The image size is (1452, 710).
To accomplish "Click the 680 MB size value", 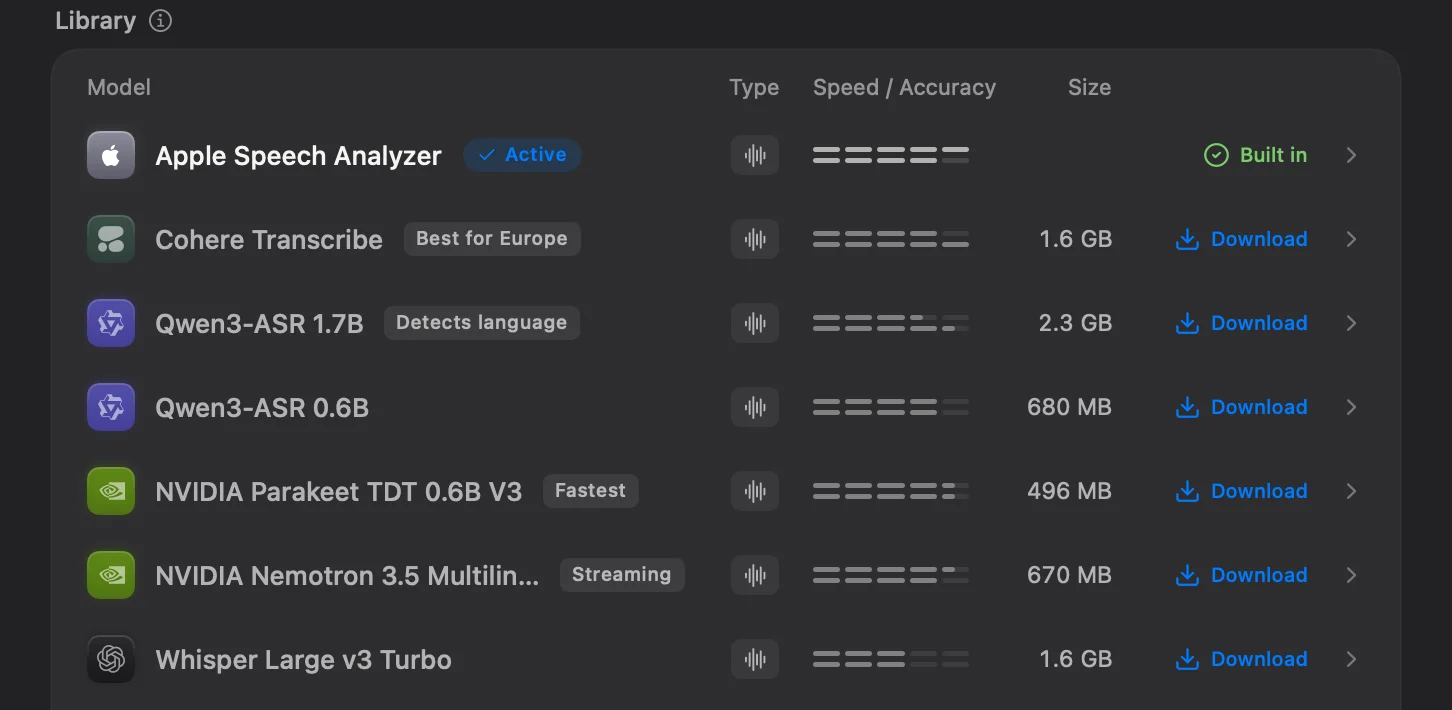I will pyautogui.click(x=1069, y=407).
